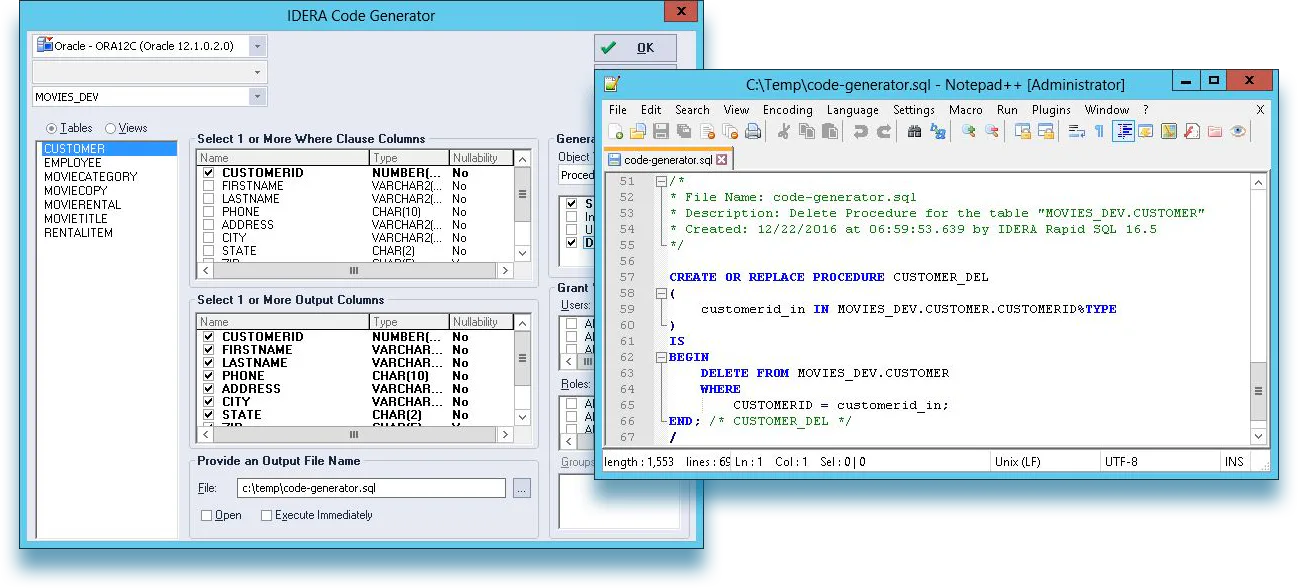Toggle word wrap in Notepad++ toolbar
Screen dimensions: 1298x588
tap(1076, 131)
